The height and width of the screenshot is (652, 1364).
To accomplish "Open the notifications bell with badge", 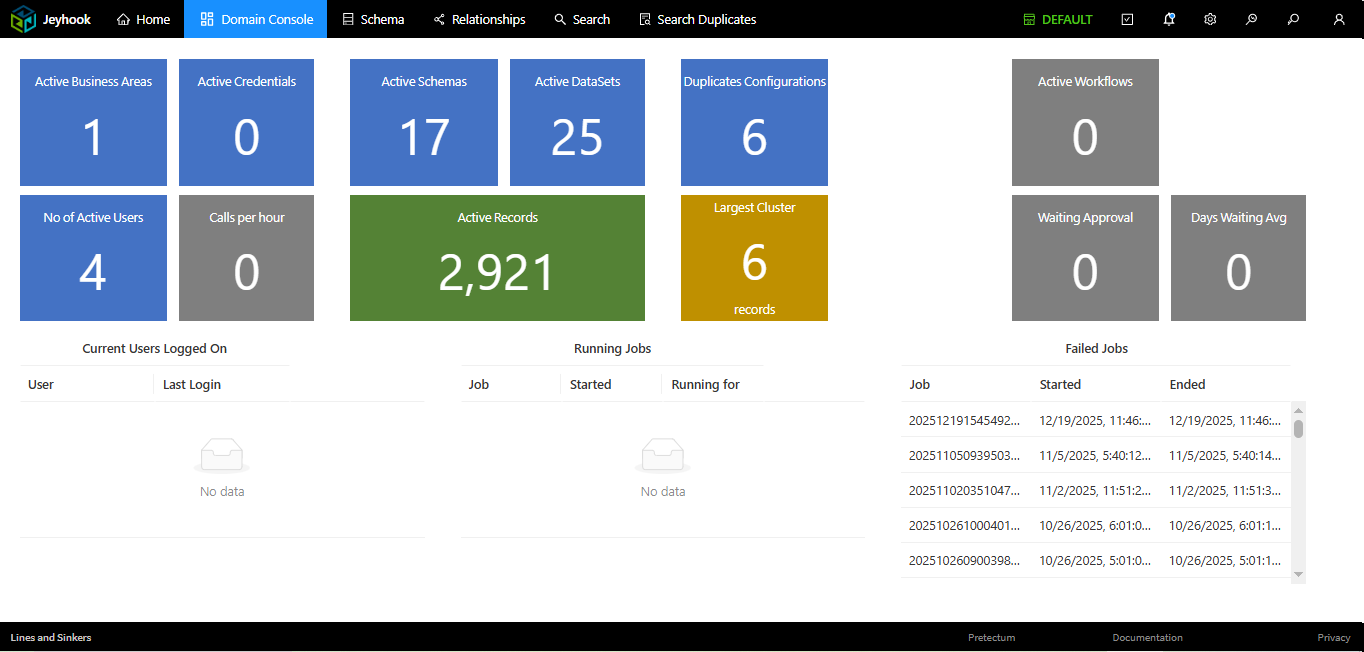I will (x=1169, y=18).
